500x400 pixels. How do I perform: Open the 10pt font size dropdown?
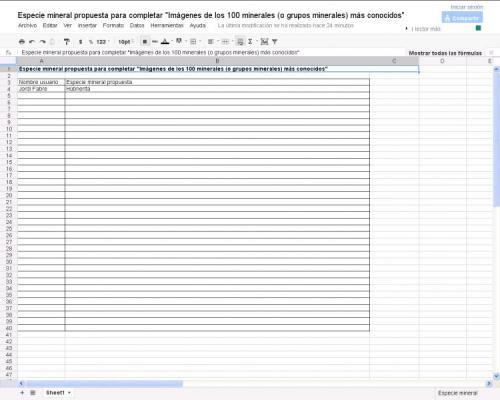[126, 42]
